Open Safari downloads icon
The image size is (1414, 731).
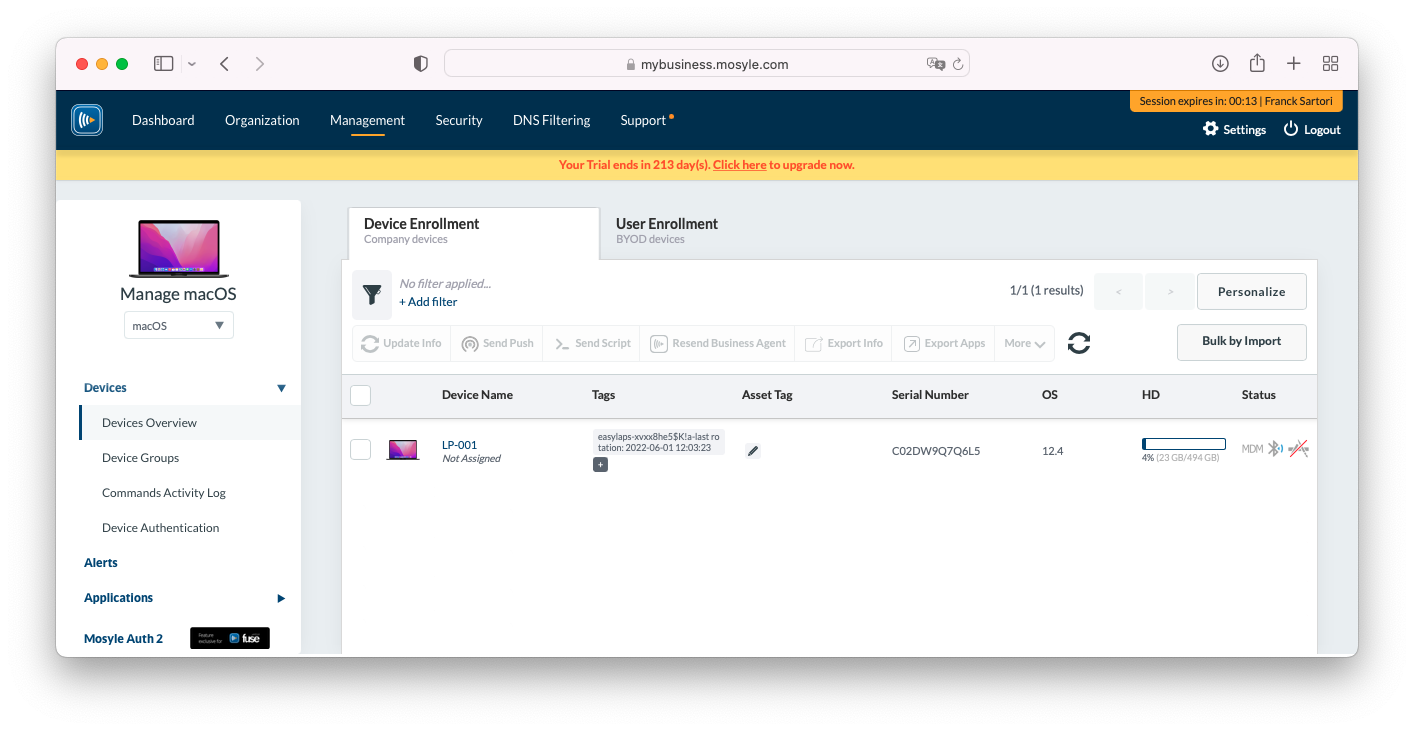pos(1220,64)
